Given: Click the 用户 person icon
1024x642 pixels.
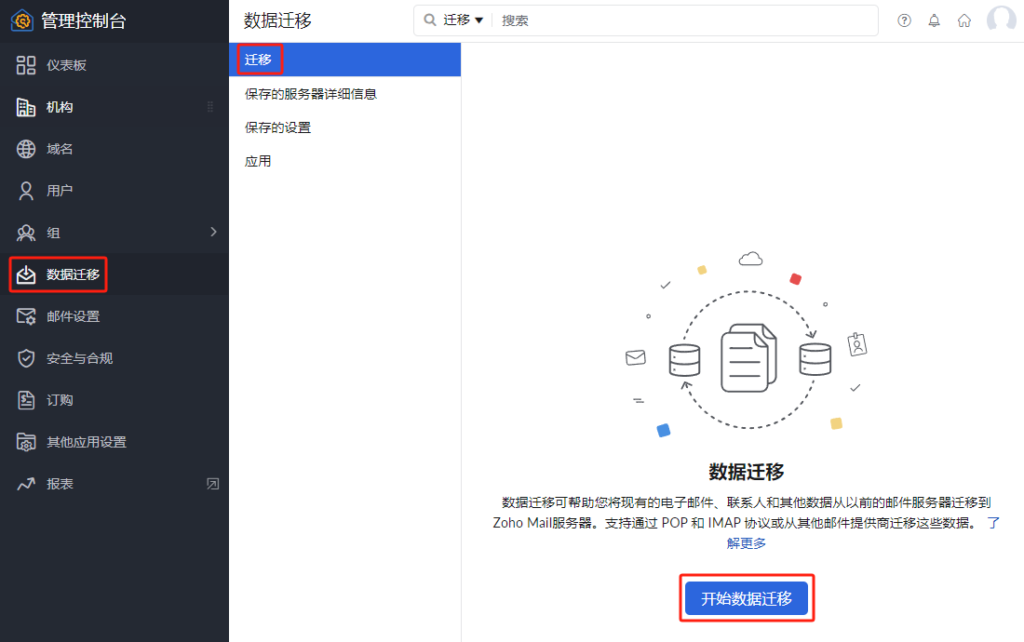Looking at the screenshot, I should click(27, 190).
